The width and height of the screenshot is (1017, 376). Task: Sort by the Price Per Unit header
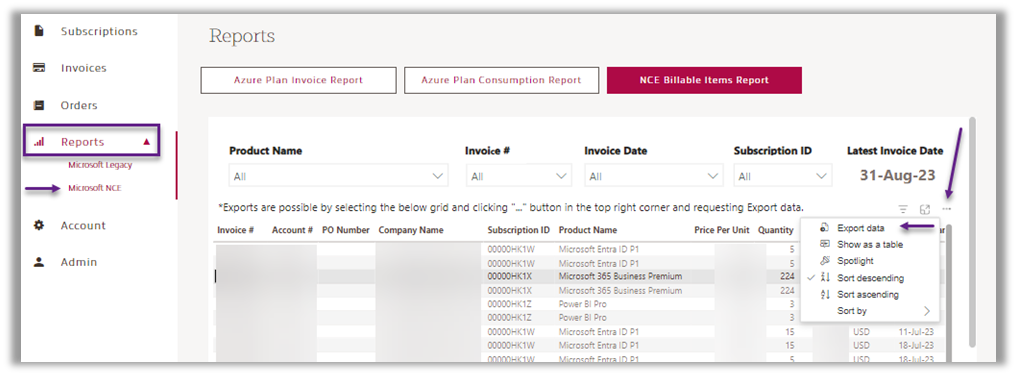[x=722, y=230]
